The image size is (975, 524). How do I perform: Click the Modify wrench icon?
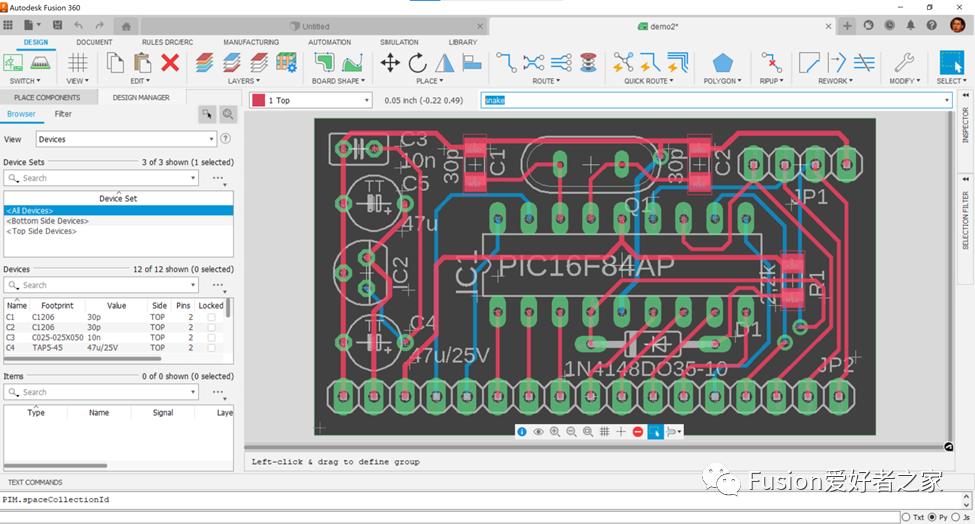pos(903,63)
